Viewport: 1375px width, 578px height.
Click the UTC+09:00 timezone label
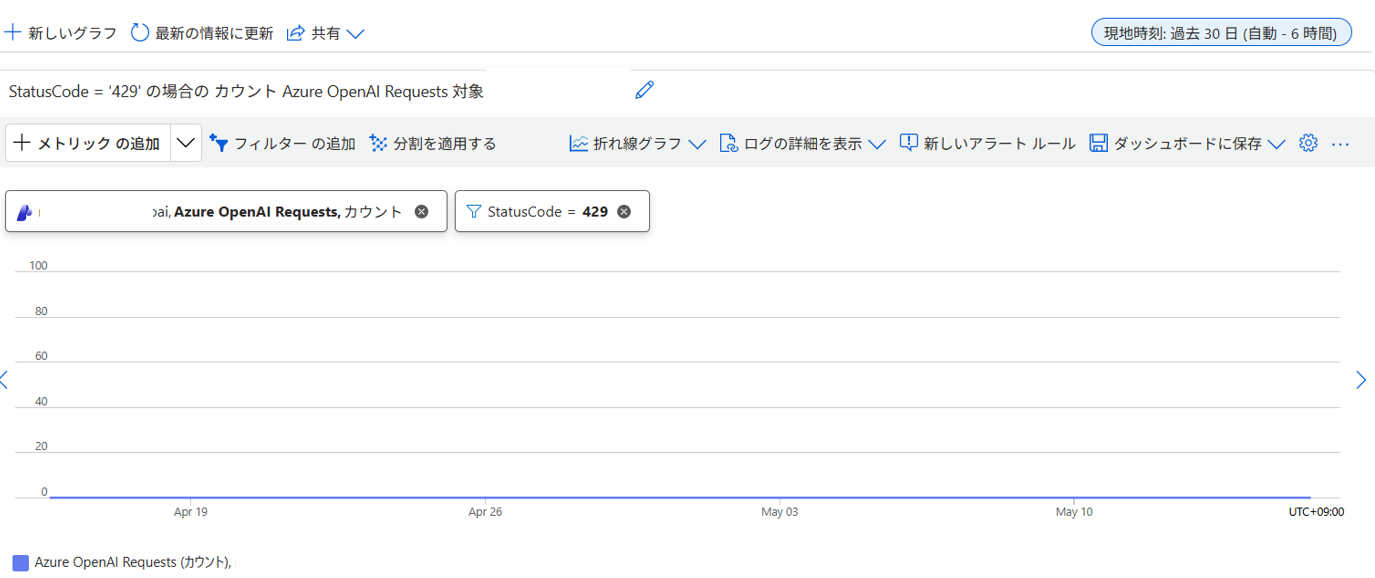click(1316, 512)
